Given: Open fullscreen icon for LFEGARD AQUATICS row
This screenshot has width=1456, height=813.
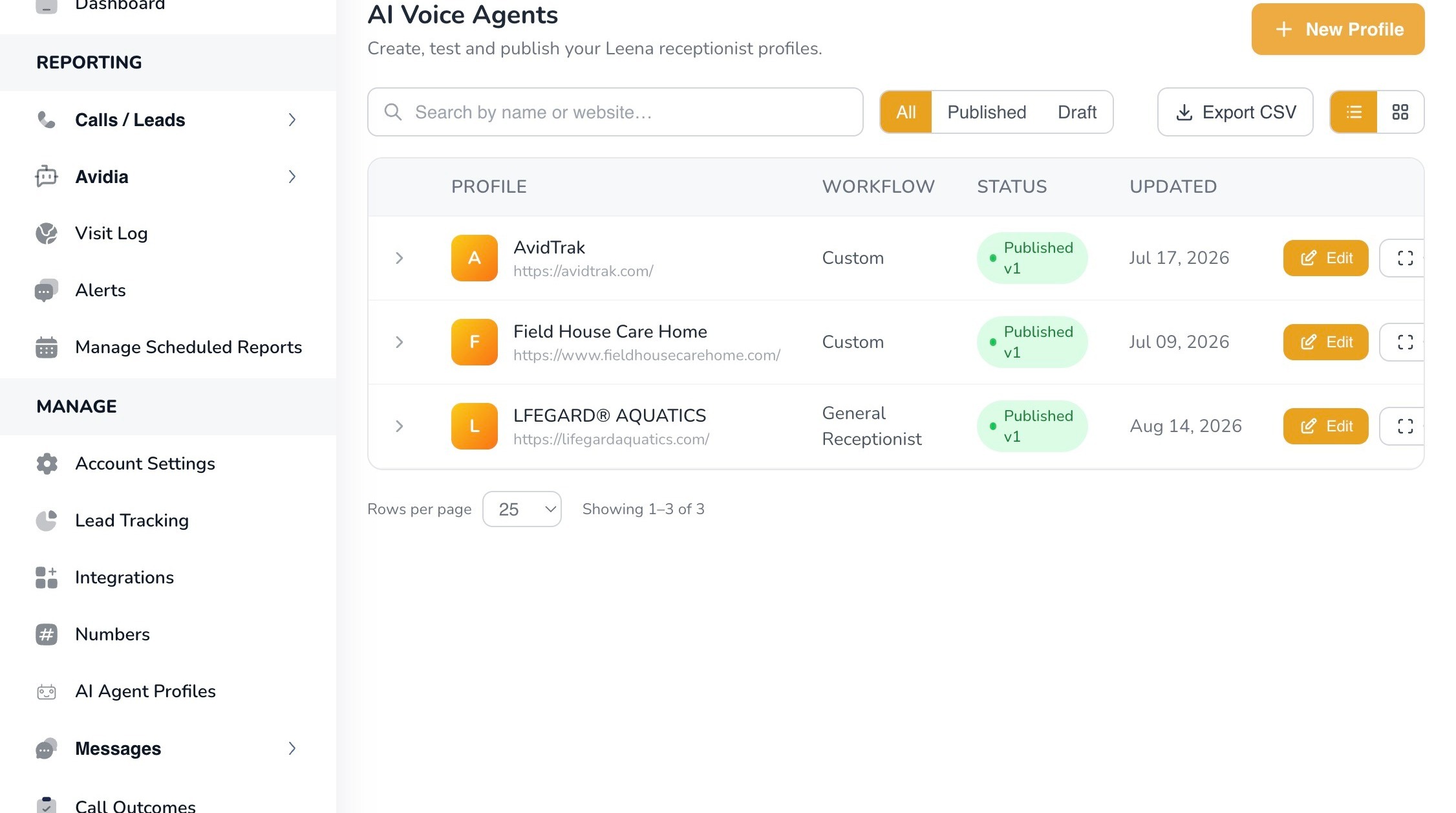Looking at the screenshot, I should coord(1405,426).
